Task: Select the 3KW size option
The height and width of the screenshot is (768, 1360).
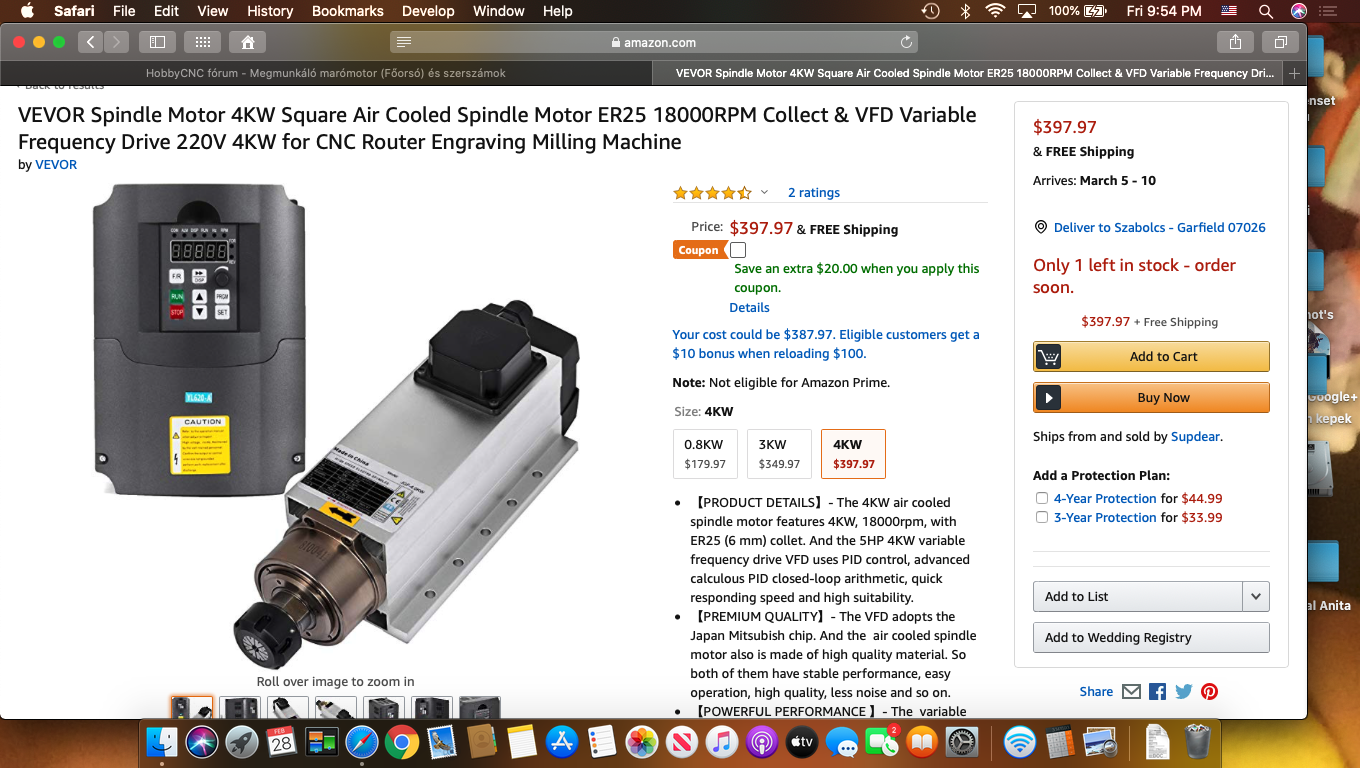Action: (779, 454)
